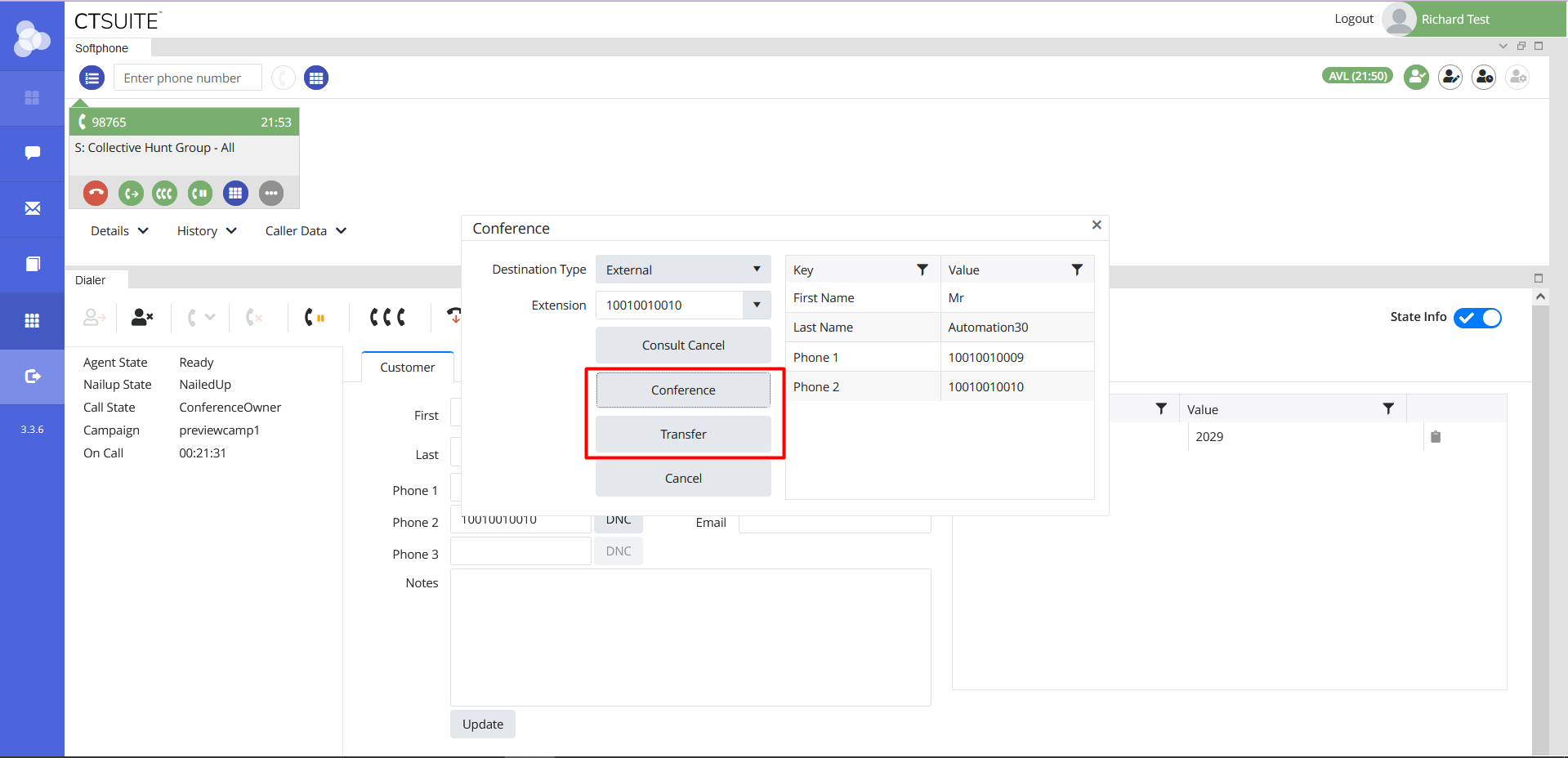Viewport: 1568px width, 758px height.
Task: Open the Extension dropdown arrow
Action: 757,305
